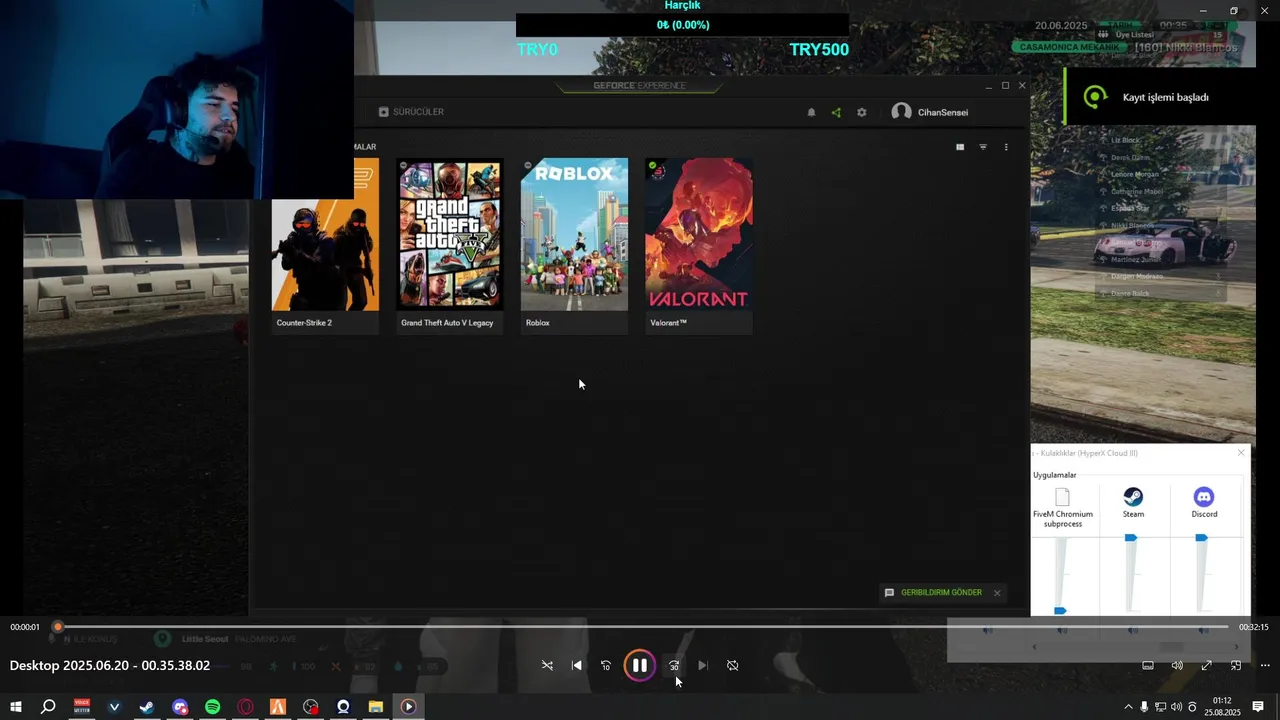Screen dimensions: 1280x720
Task: Click the video seek bar handle
Action: coord(58,627)
